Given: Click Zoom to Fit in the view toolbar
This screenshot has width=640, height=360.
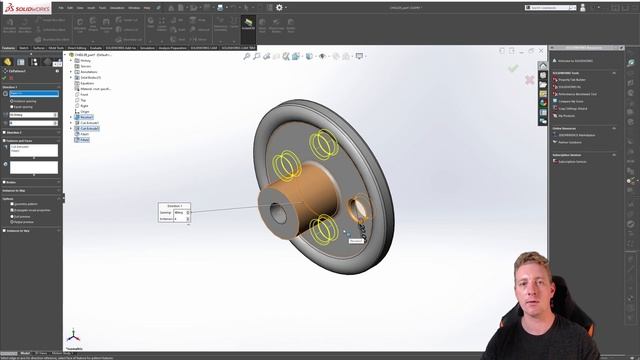Looking at the screenshot, I should (247, 56).
